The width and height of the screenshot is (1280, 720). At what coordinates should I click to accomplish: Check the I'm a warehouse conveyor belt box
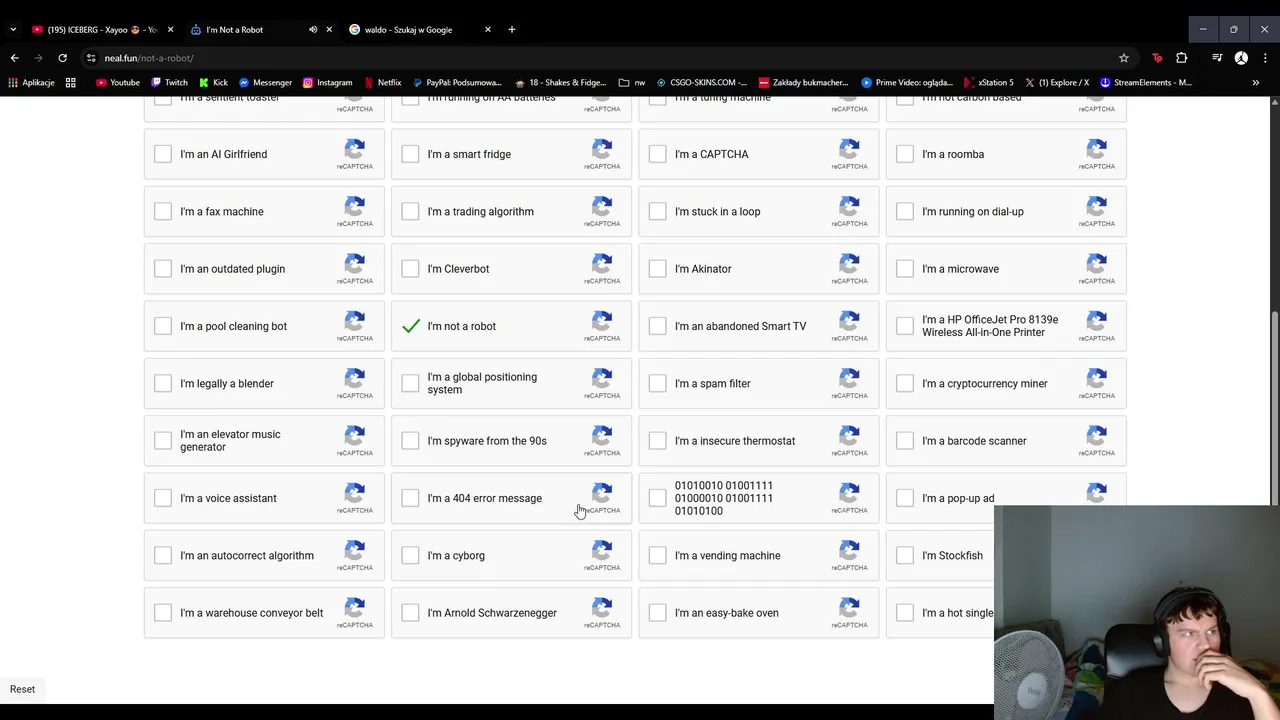[163, 613]
